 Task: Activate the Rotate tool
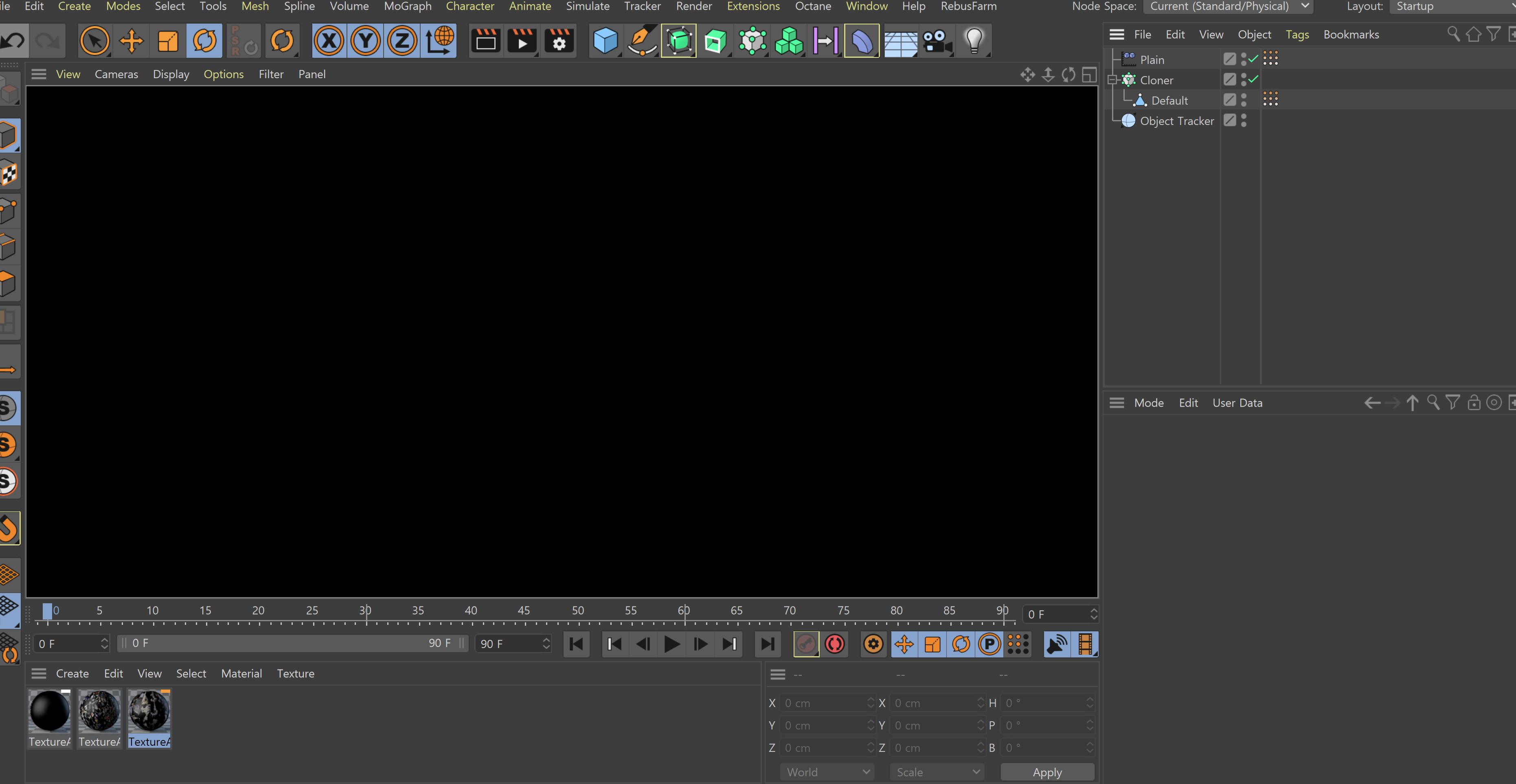click(204, 41)
